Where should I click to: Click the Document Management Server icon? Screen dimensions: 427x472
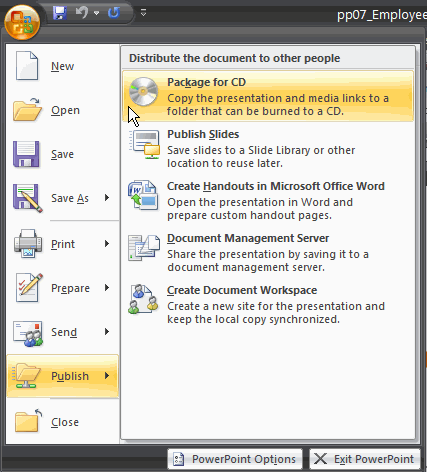pyautogui.click(x=144, y=248)
